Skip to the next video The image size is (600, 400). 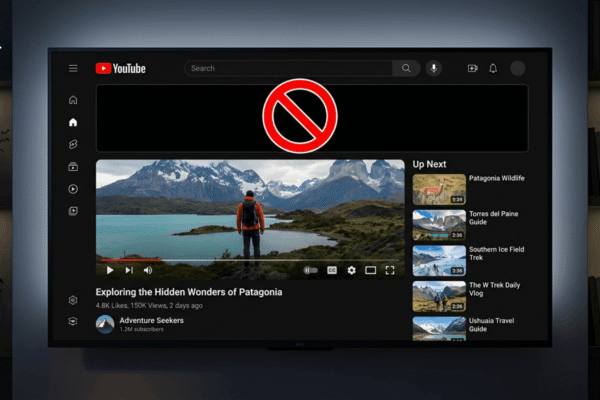pos(129,270)
